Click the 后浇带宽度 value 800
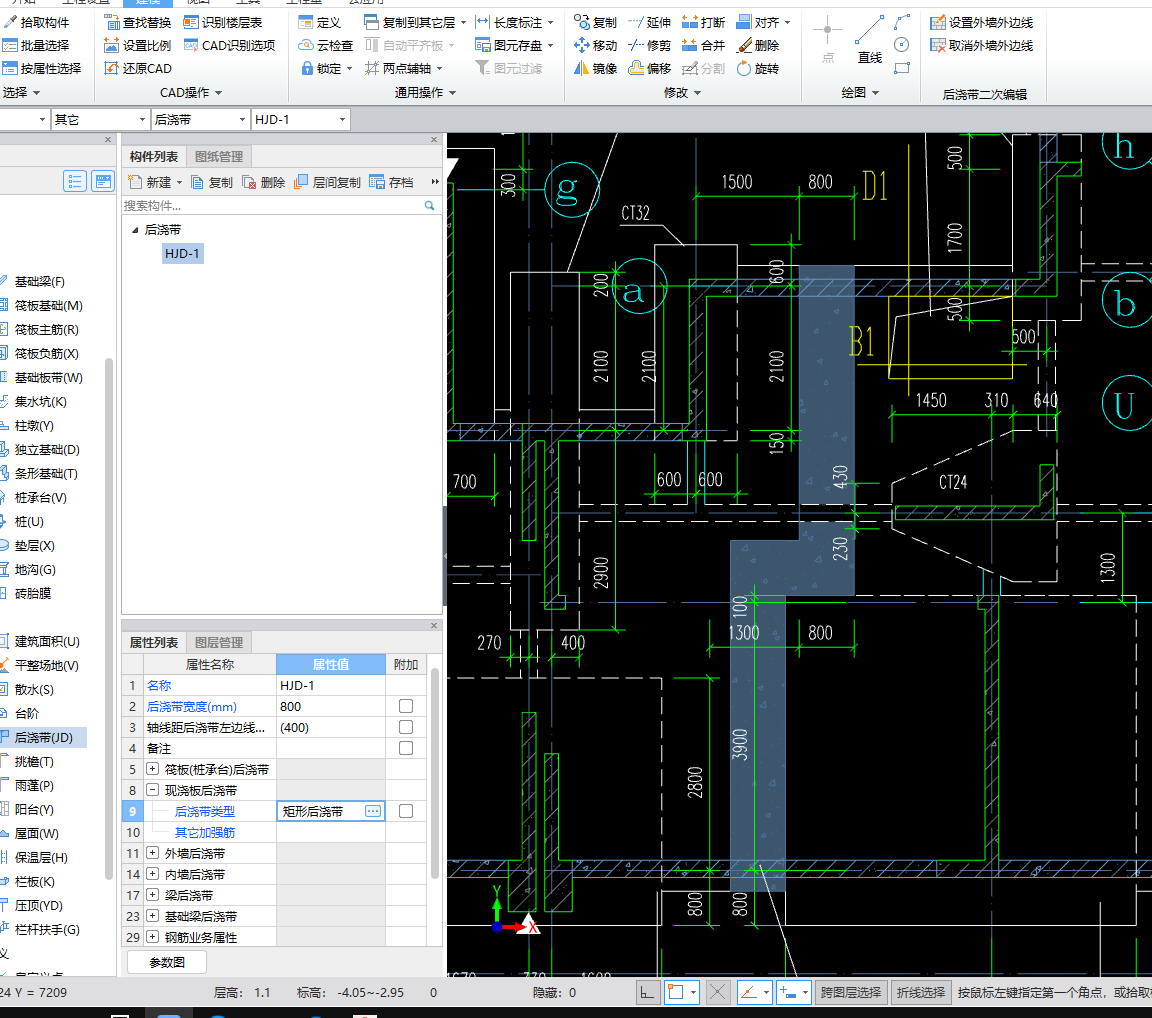 point(331,706)
